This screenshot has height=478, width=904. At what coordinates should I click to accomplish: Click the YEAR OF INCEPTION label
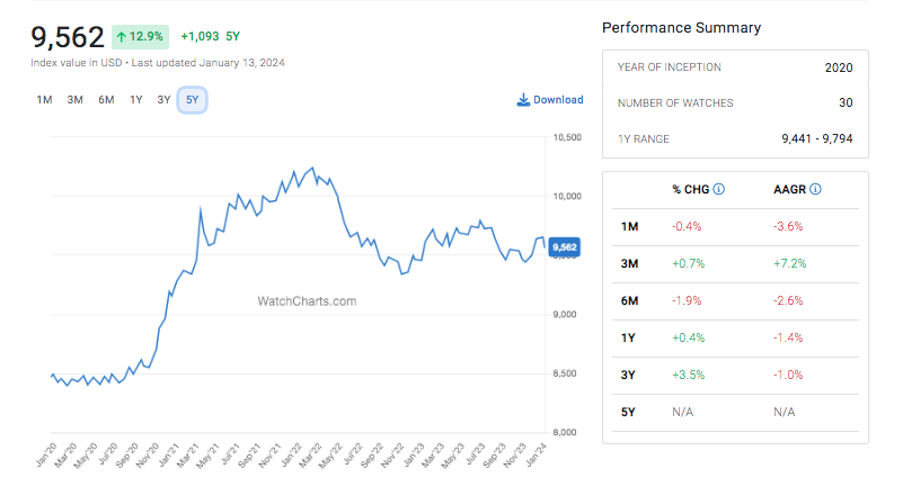[669, 67]
